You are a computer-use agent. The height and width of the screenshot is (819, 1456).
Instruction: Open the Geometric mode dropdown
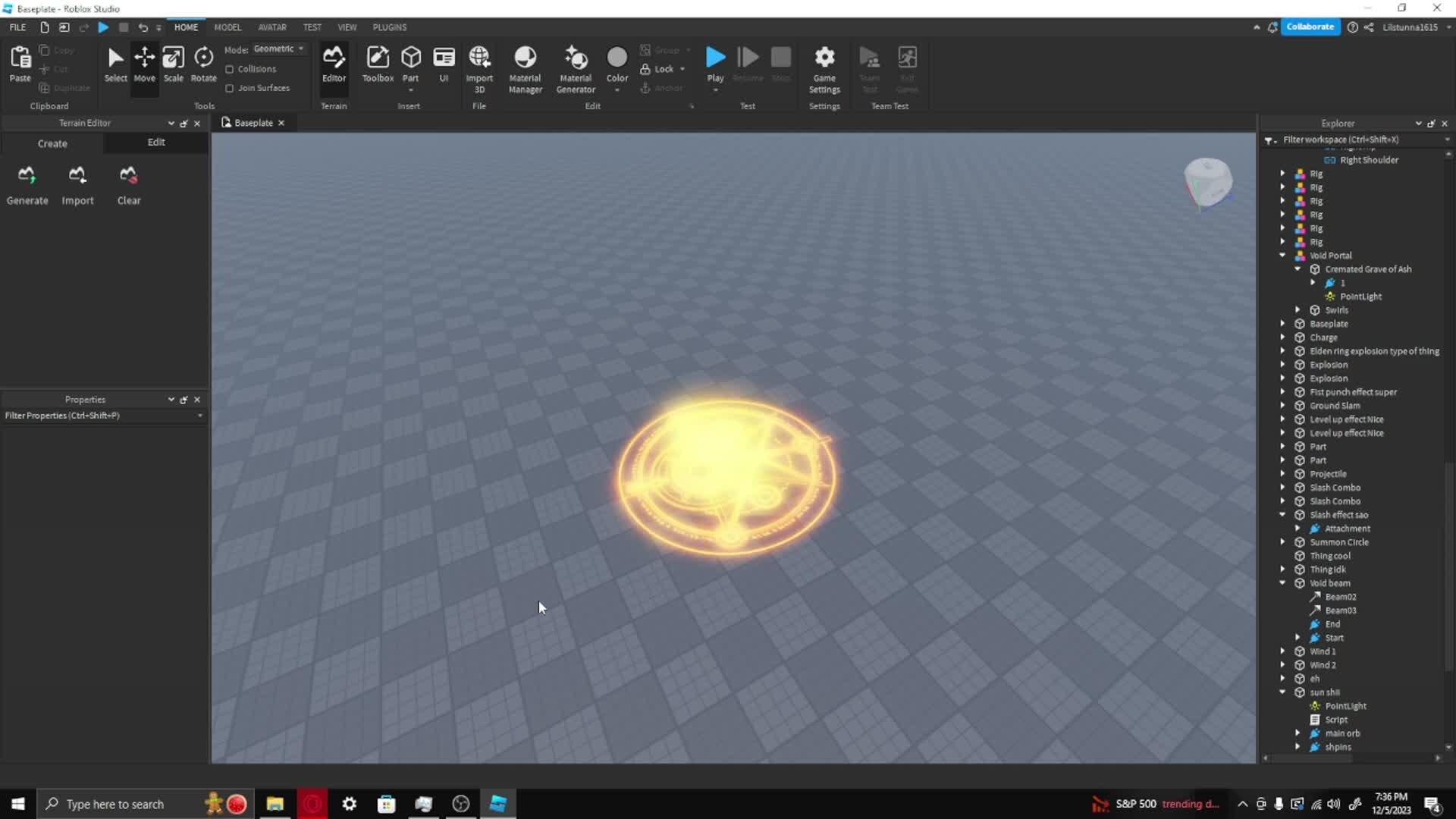point(278,49)
